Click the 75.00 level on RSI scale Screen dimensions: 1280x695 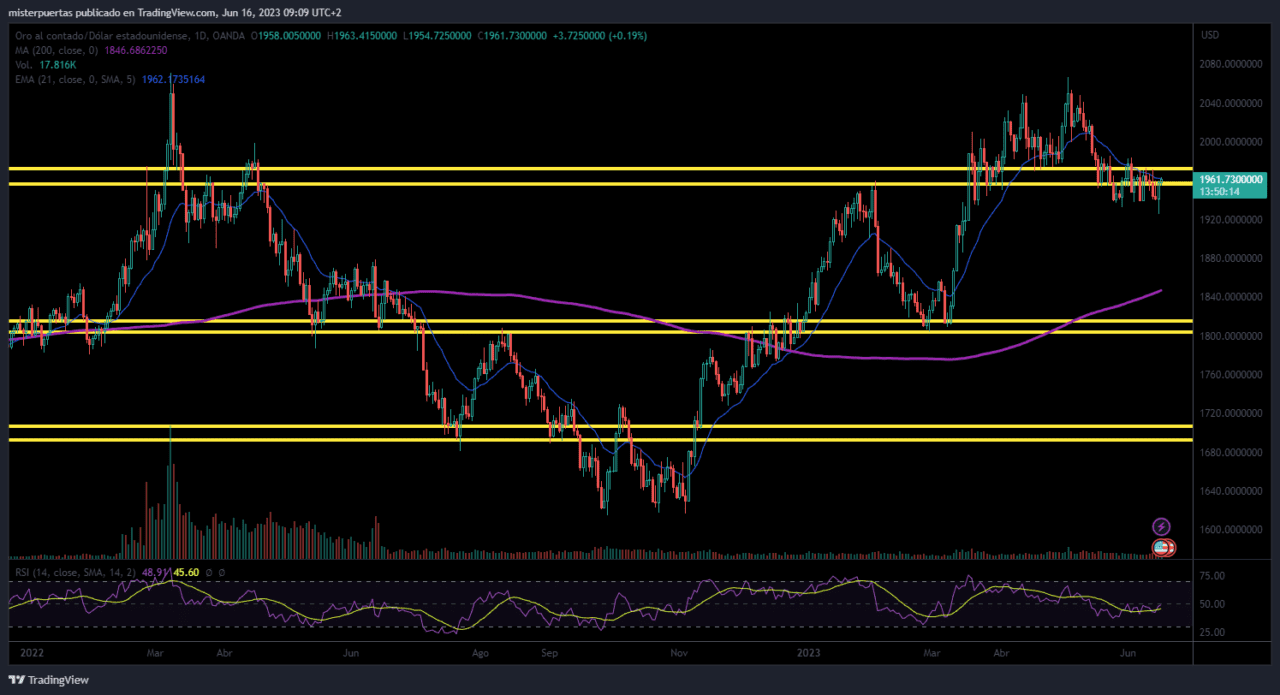click(1213, 576)
